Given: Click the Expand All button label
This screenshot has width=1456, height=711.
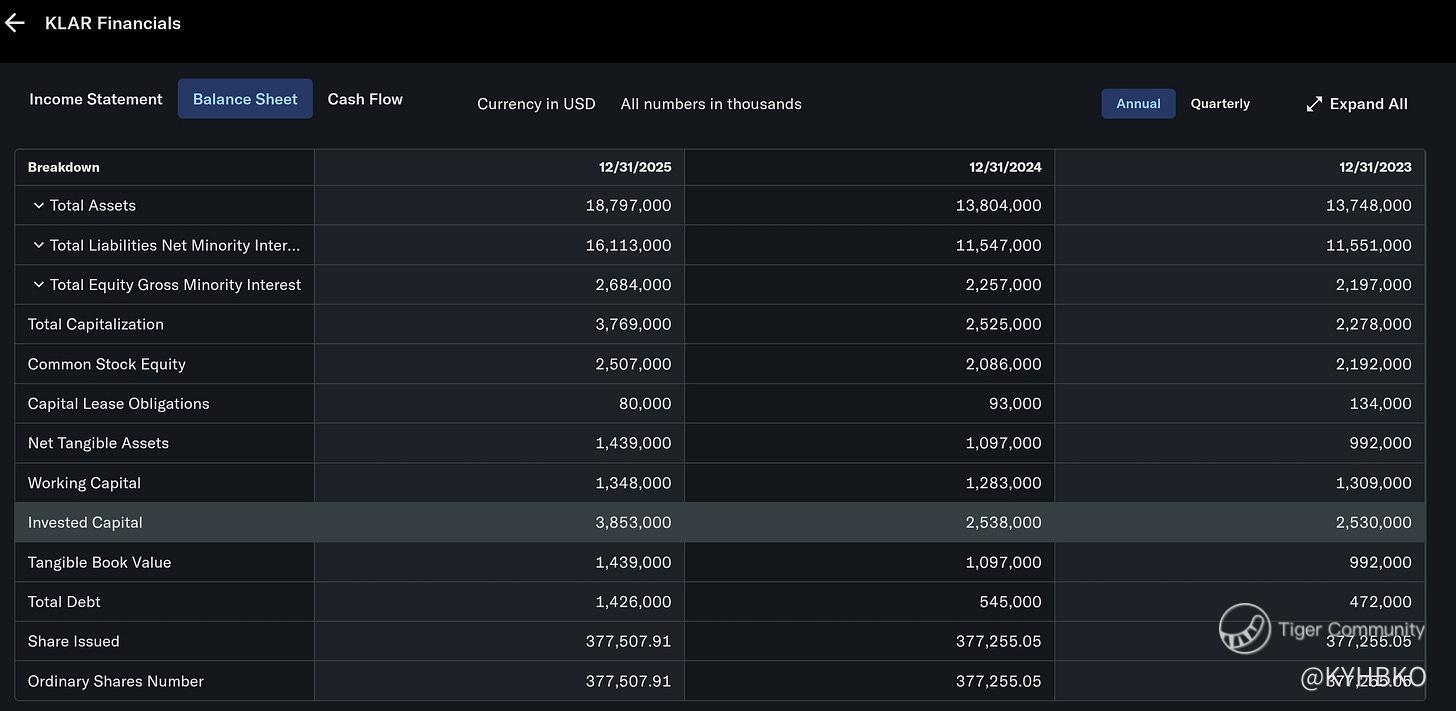Looking at the screenshot, I should pos(1368,104).
